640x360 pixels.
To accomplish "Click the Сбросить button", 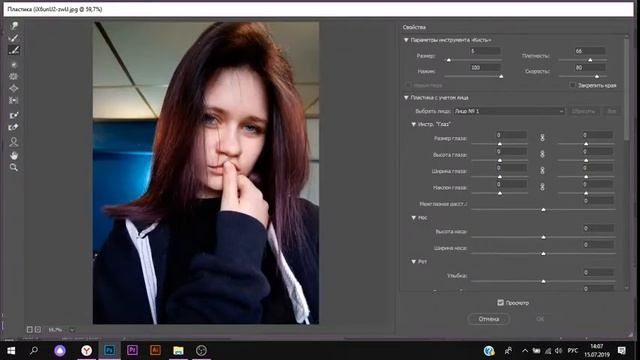I will click(x=584, y=111).
